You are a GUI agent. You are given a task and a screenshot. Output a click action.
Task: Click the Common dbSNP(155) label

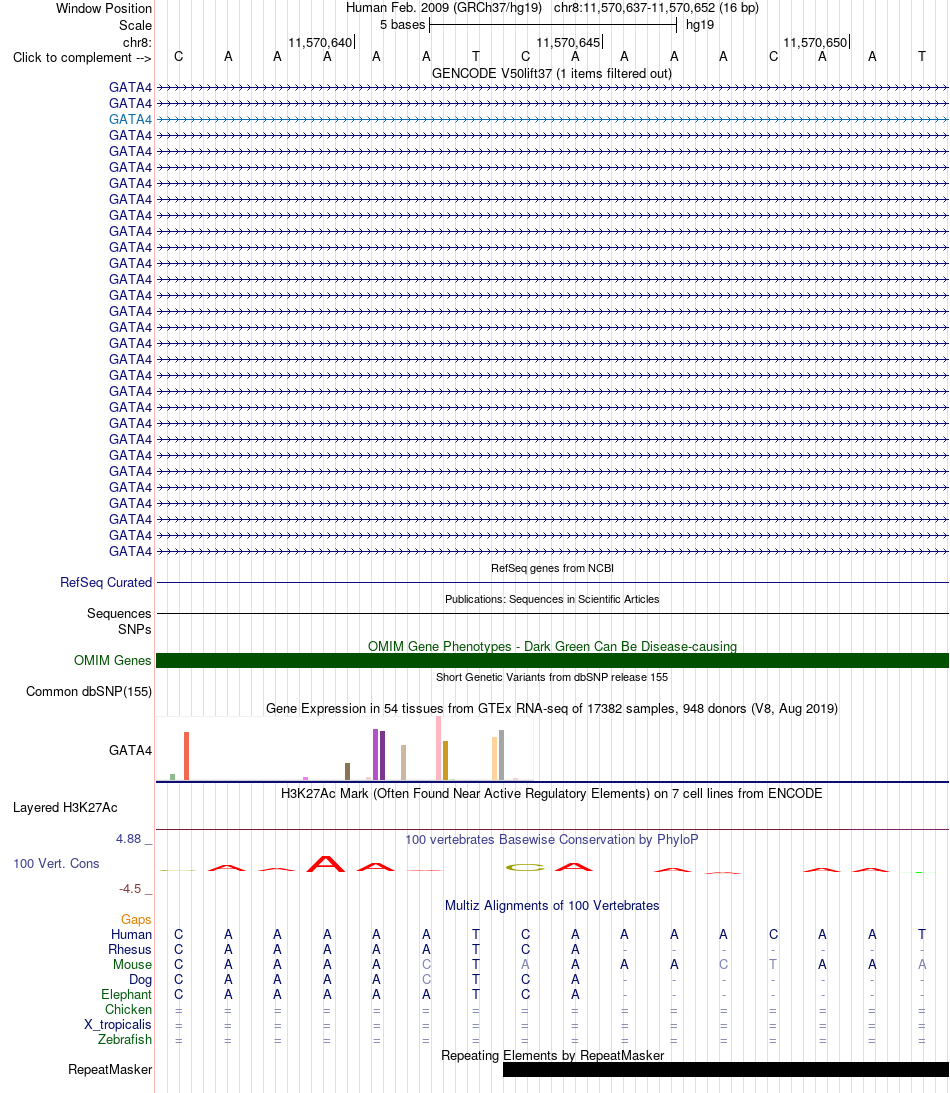89,691
